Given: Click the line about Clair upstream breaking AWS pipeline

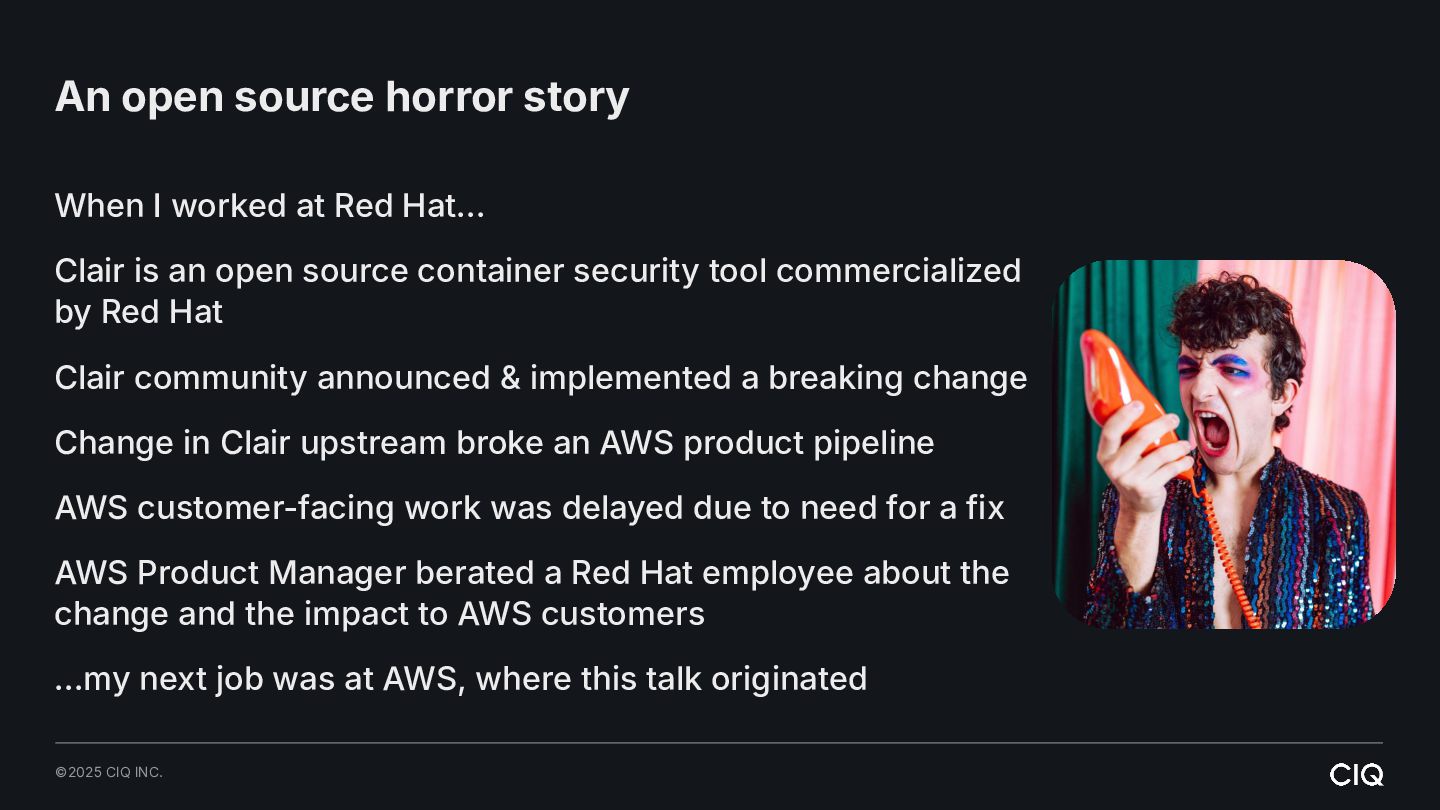Looking at the screenshot, I should click(495, 443).
